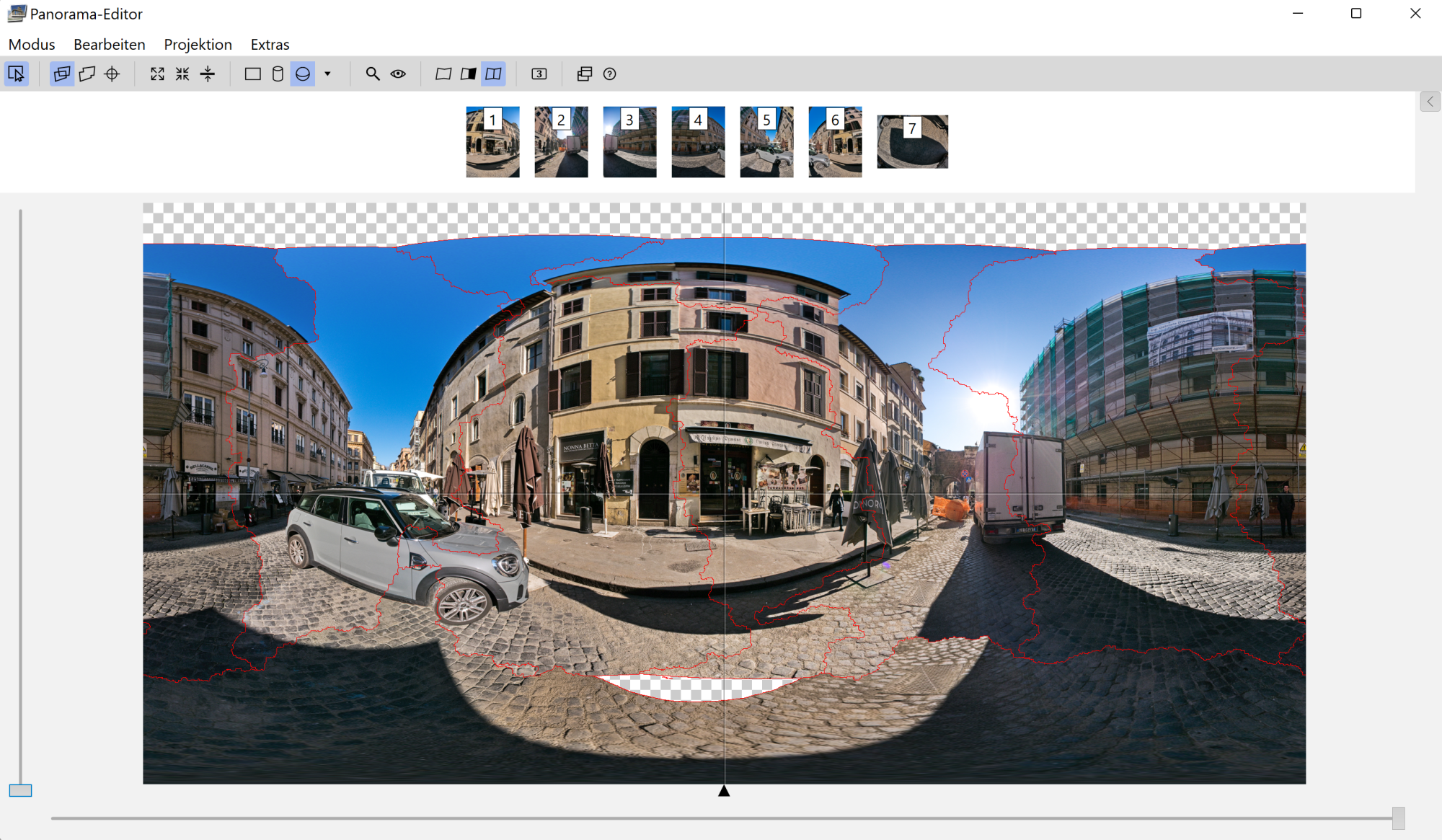Click the horizontal slider handle at bottom
The height and width of the screenshot is (840, 1442).
click(x=1398, y=818)
